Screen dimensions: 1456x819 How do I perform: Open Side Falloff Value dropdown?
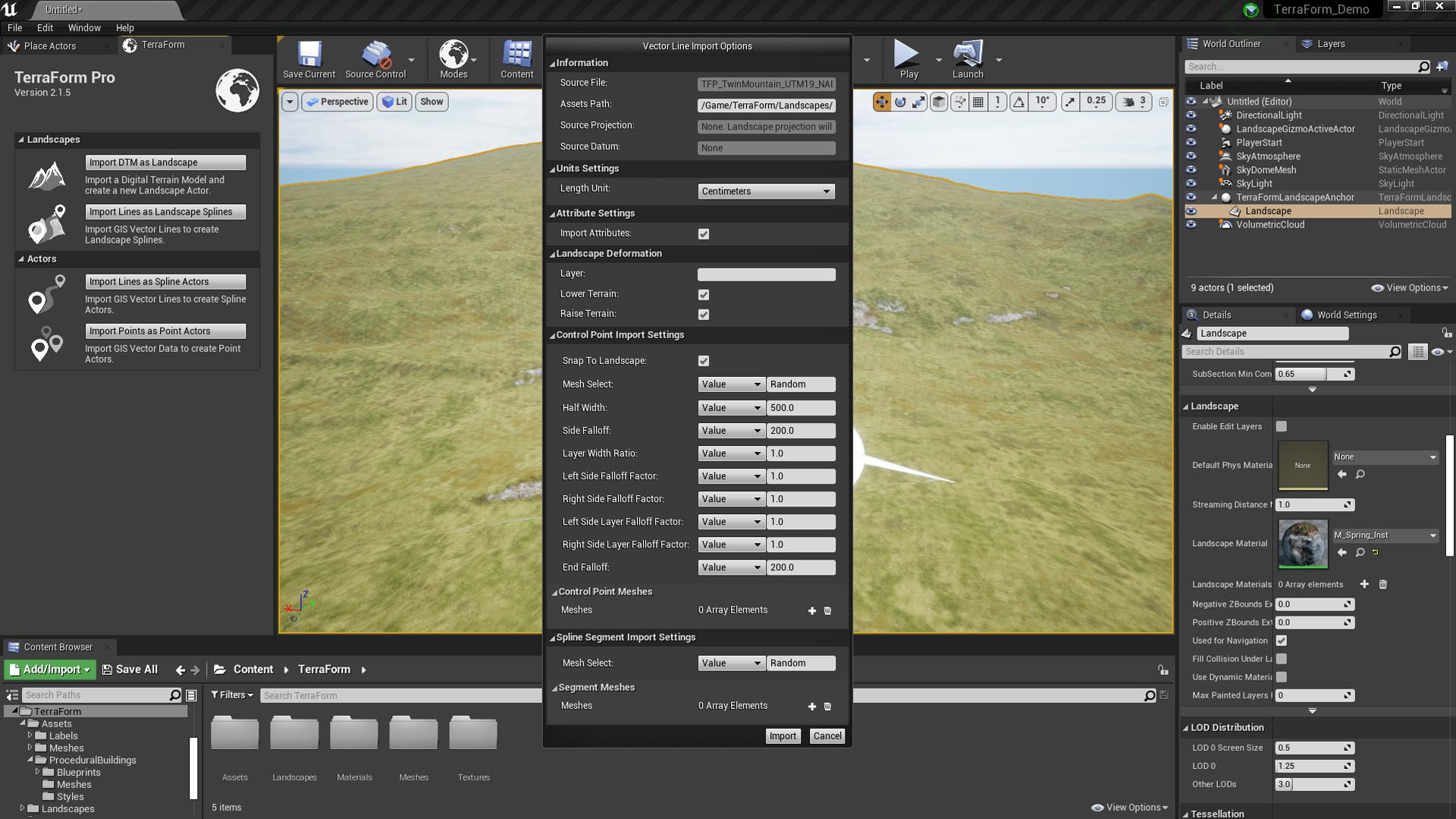coord(730,431)
